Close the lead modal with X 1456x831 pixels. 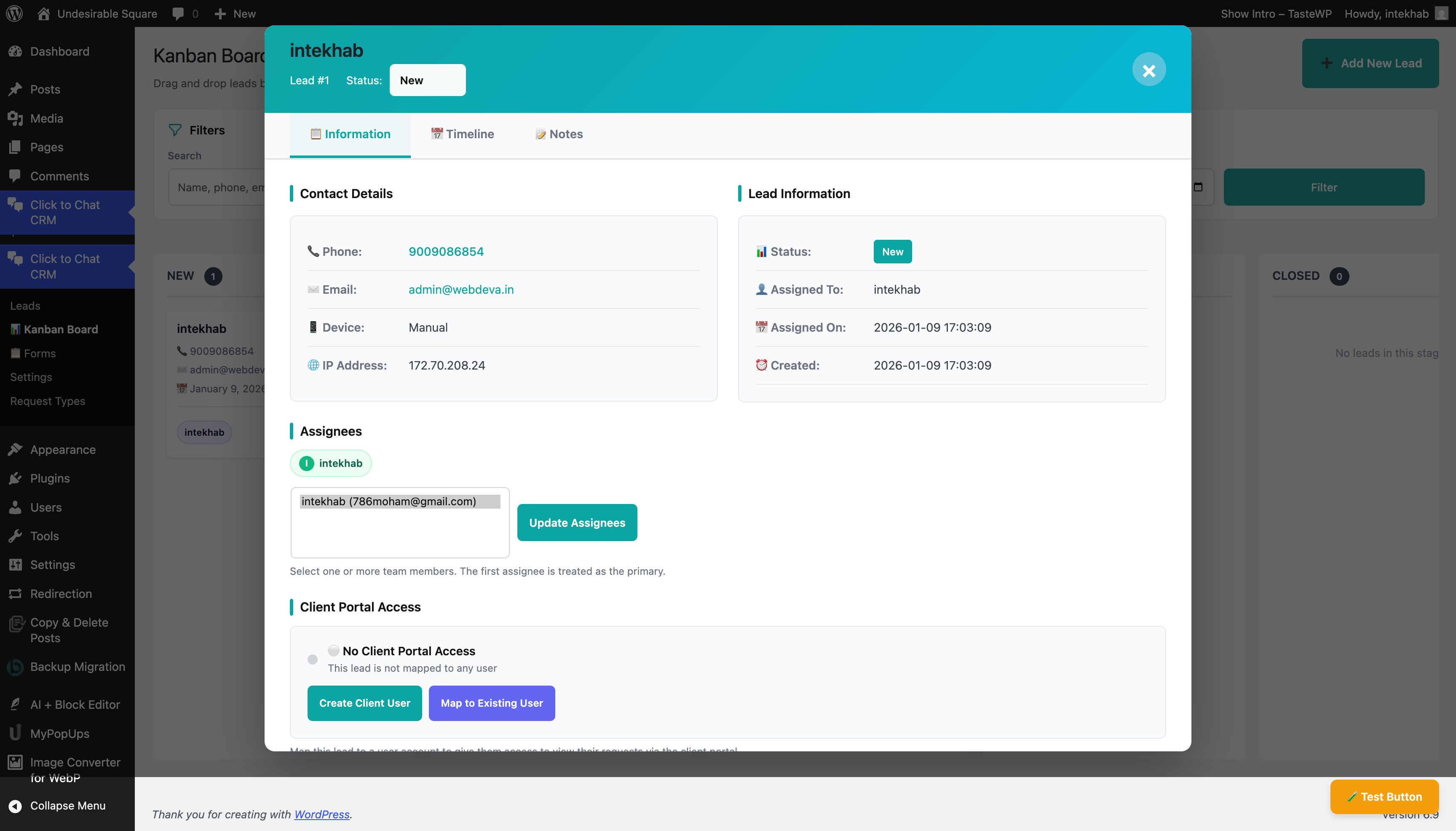click(1148, 70)
